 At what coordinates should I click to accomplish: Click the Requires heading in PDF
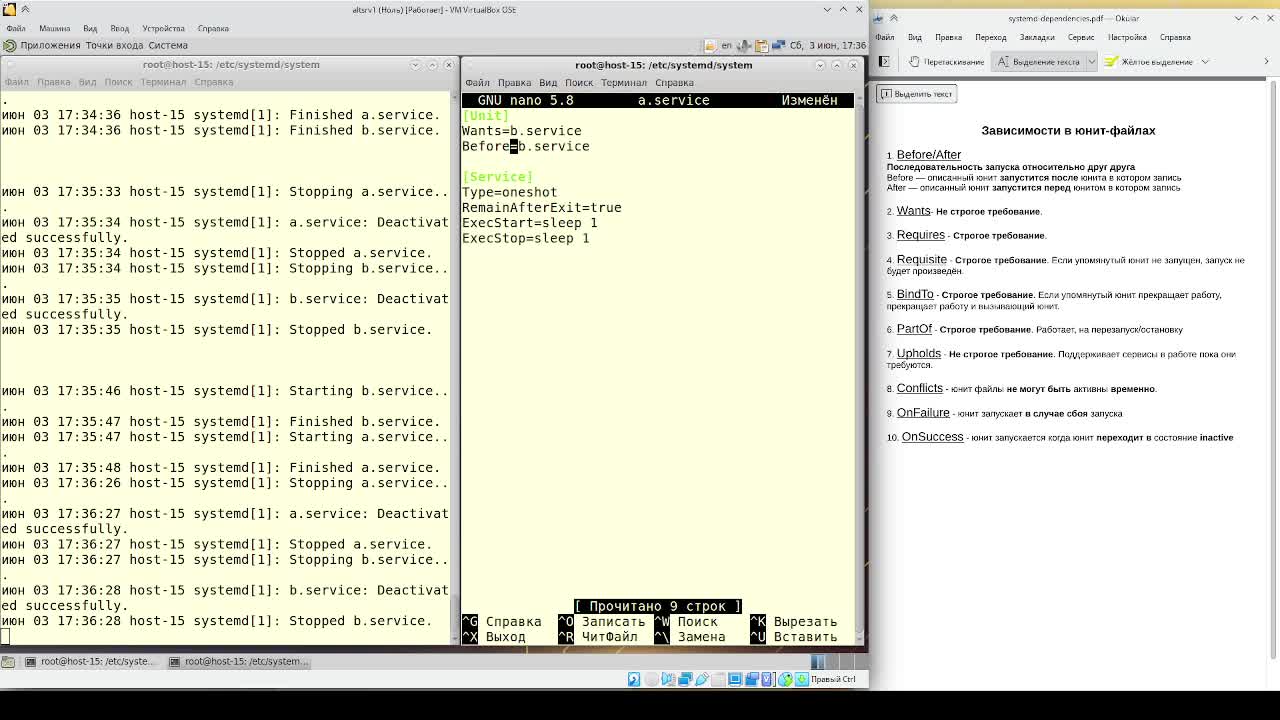click(x=920, y=235)
